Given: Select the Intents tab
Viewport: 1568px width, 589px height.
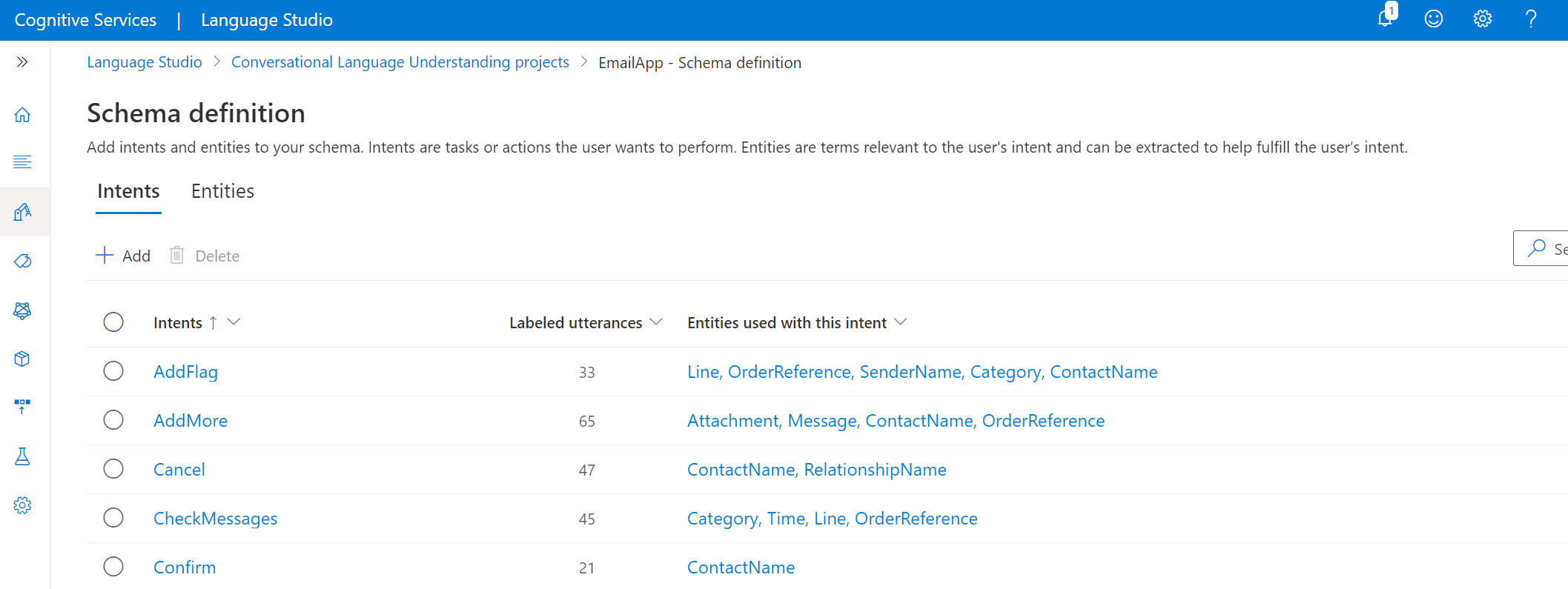Looking at the screenshot, I should pyautogui.click(x=128, y=191).
